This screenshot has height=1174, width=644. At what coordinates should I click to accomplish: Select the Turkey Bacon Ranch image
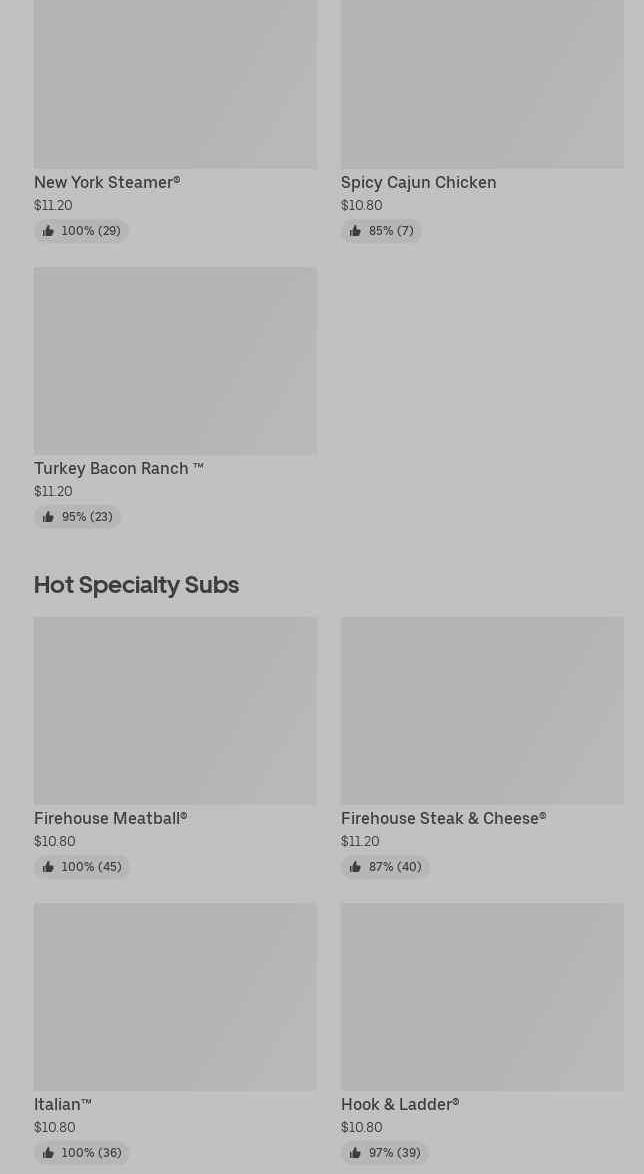[x=175, y=360]
